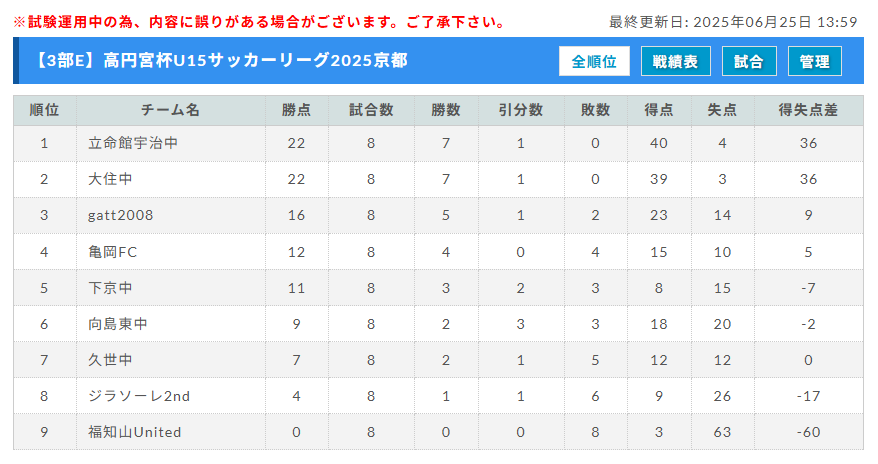The image size is (878, 464).
Task: Select the 福知山United team name
Action: point(134,432)
